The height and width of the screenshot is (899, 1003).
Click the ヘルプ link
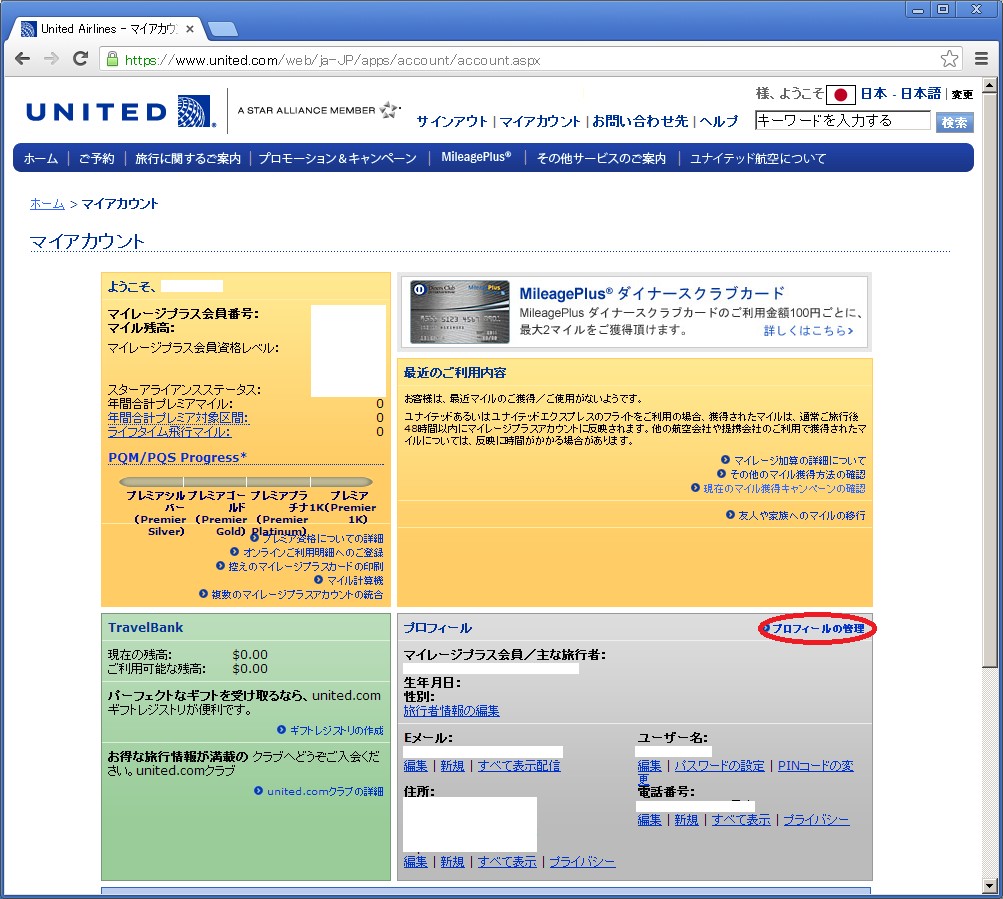[x=719, y=121]
